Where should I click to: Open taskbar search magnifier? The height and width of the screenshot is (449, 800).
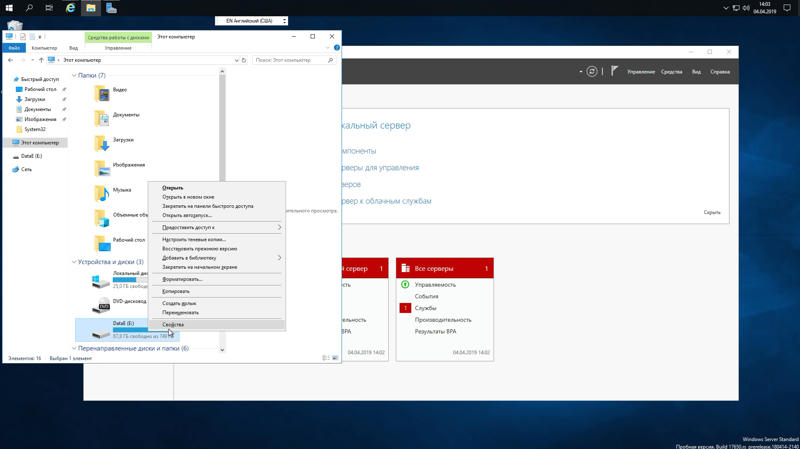[29, 8]
